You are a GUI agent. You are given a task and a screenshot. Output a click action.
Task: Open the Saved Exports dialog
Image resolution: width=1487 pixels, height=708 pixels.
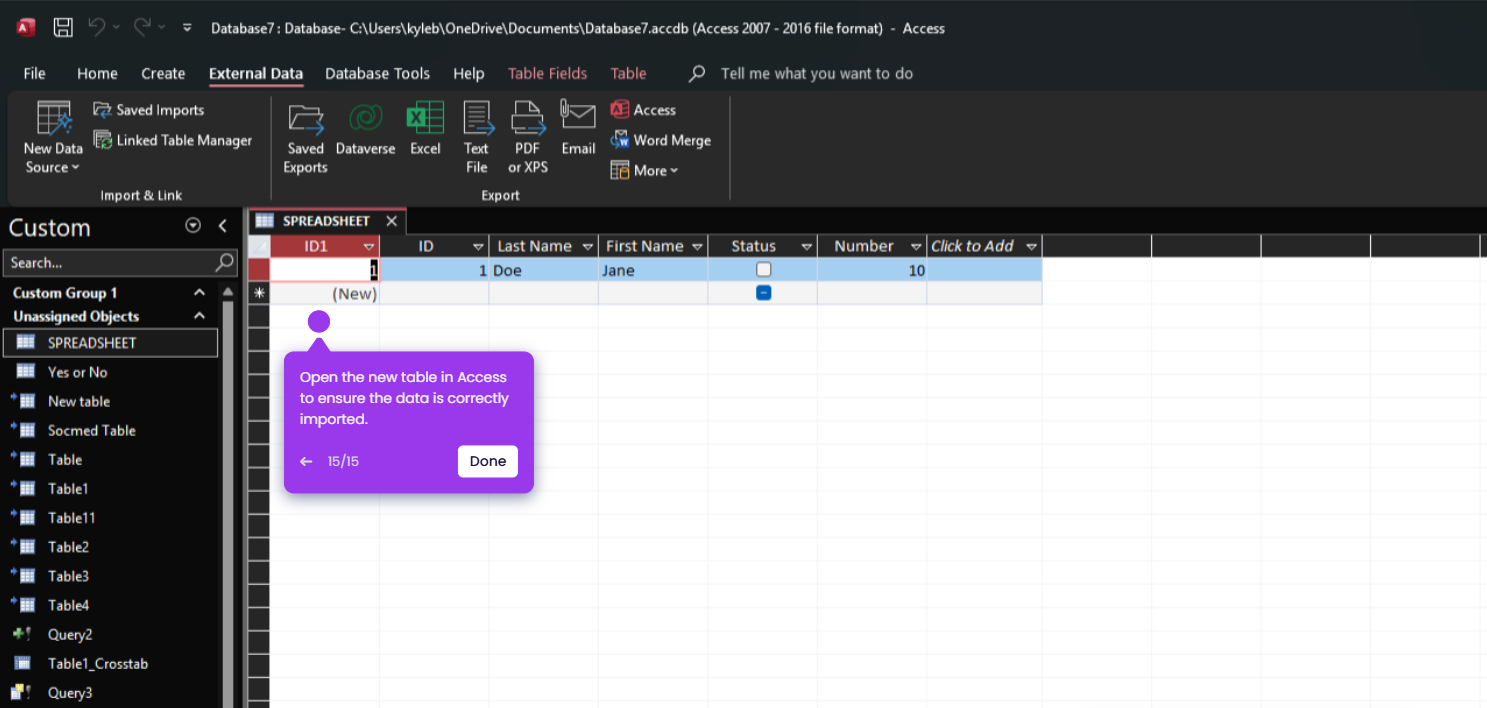(x=305, y=137)
